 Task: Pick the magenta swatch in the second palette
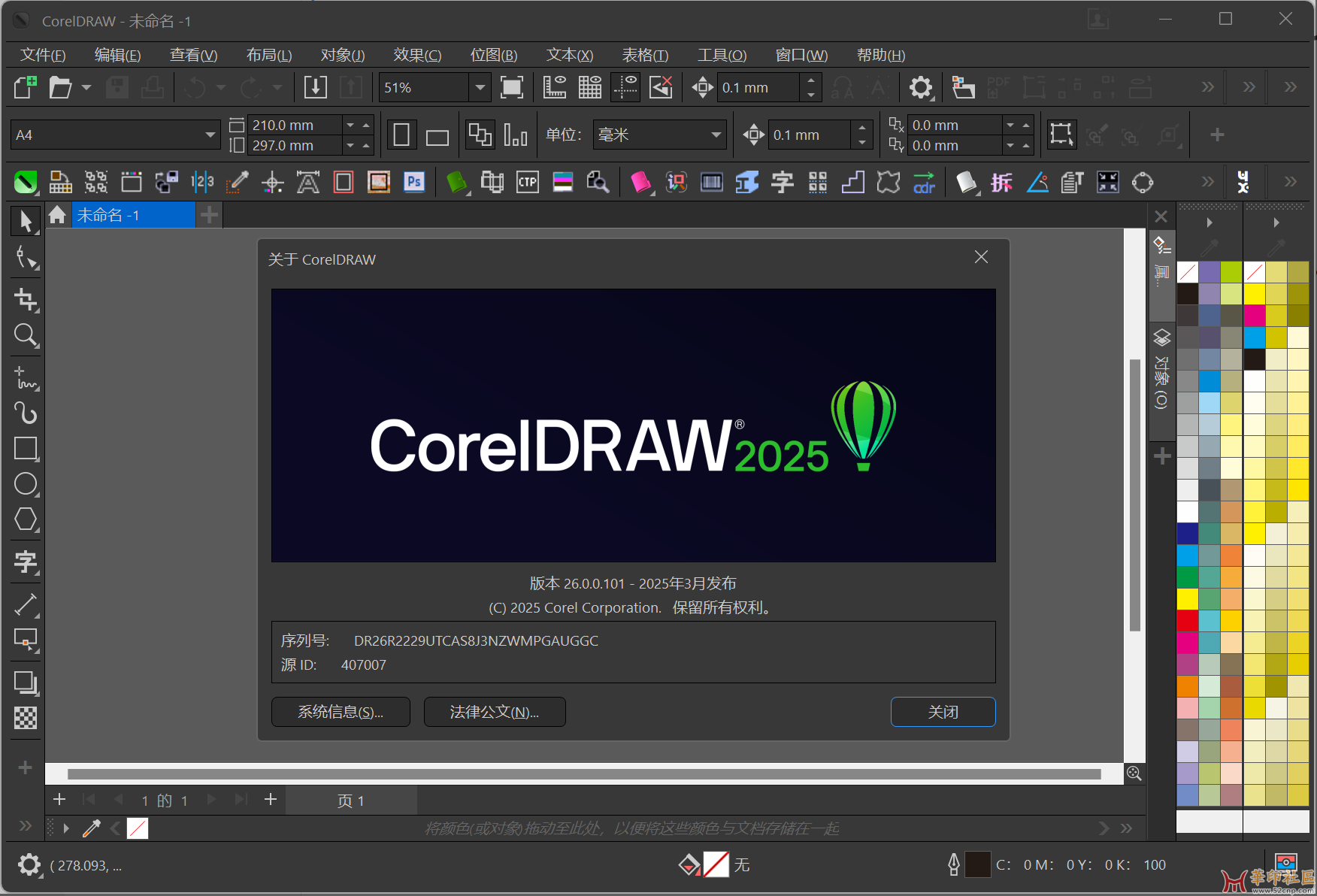coord(1254,315)
